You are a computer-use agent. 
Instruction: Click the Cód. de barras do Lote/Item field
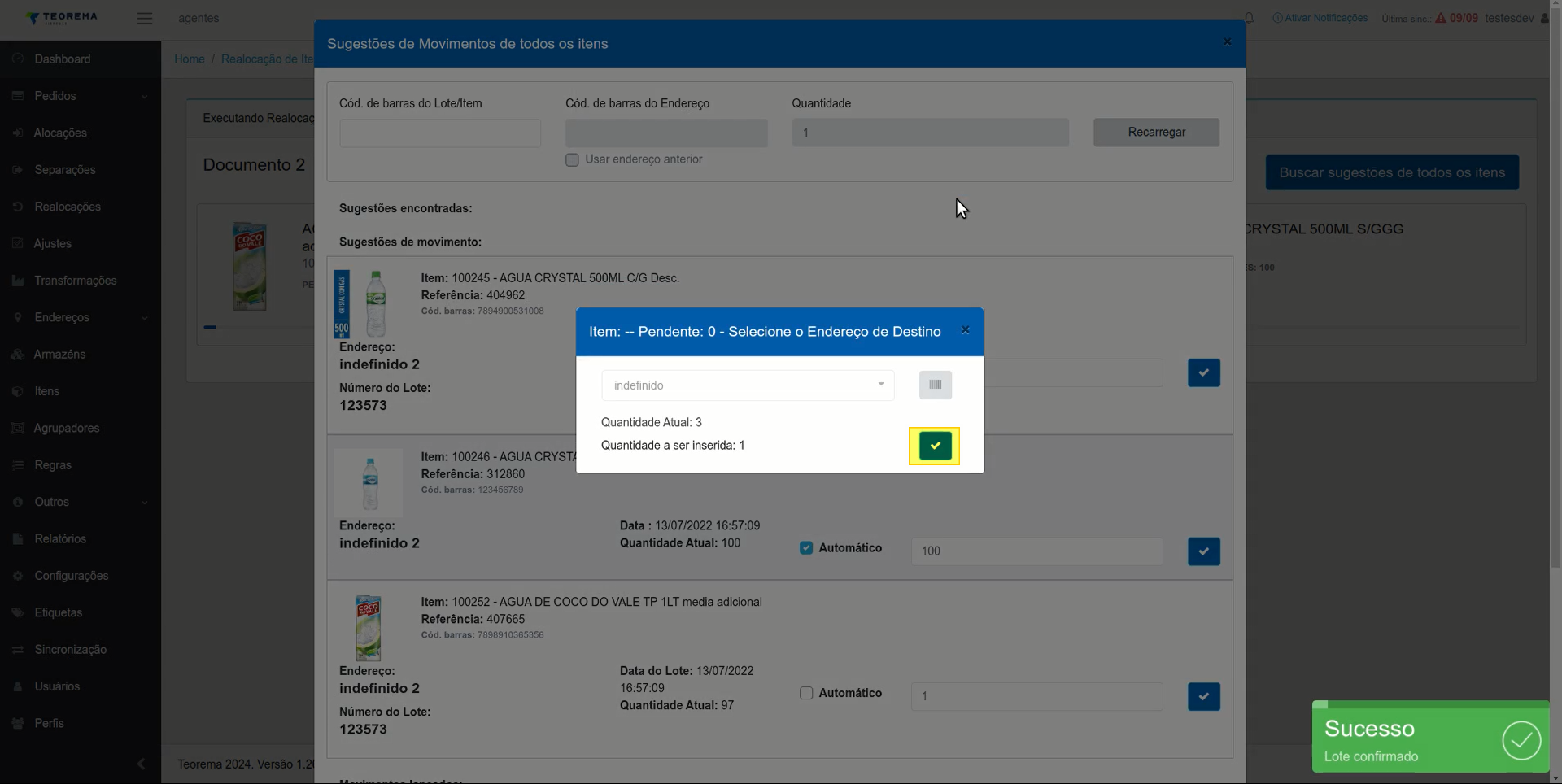[x=440, y=133]
